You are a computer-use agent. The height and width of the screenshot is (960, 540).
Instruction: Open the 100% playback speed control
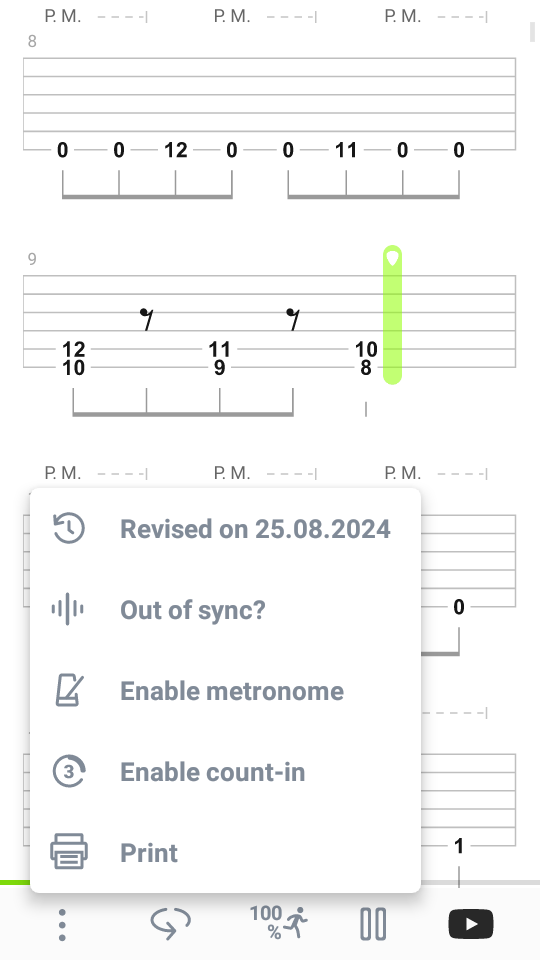pos(278,923)
